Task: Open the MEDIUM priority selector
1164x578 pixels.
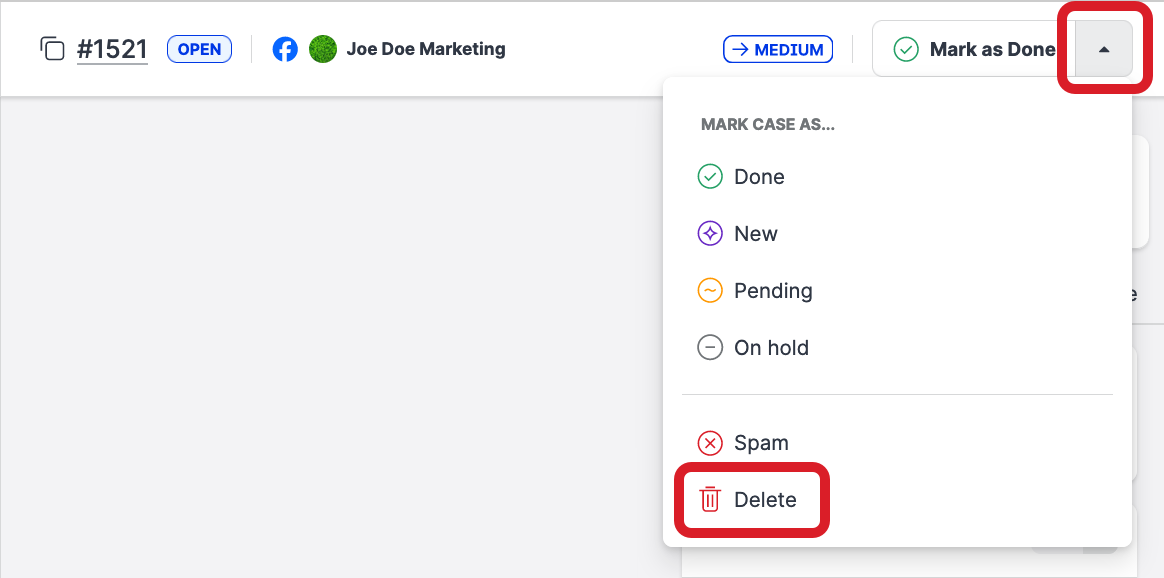Action: [x=778, y=49]
